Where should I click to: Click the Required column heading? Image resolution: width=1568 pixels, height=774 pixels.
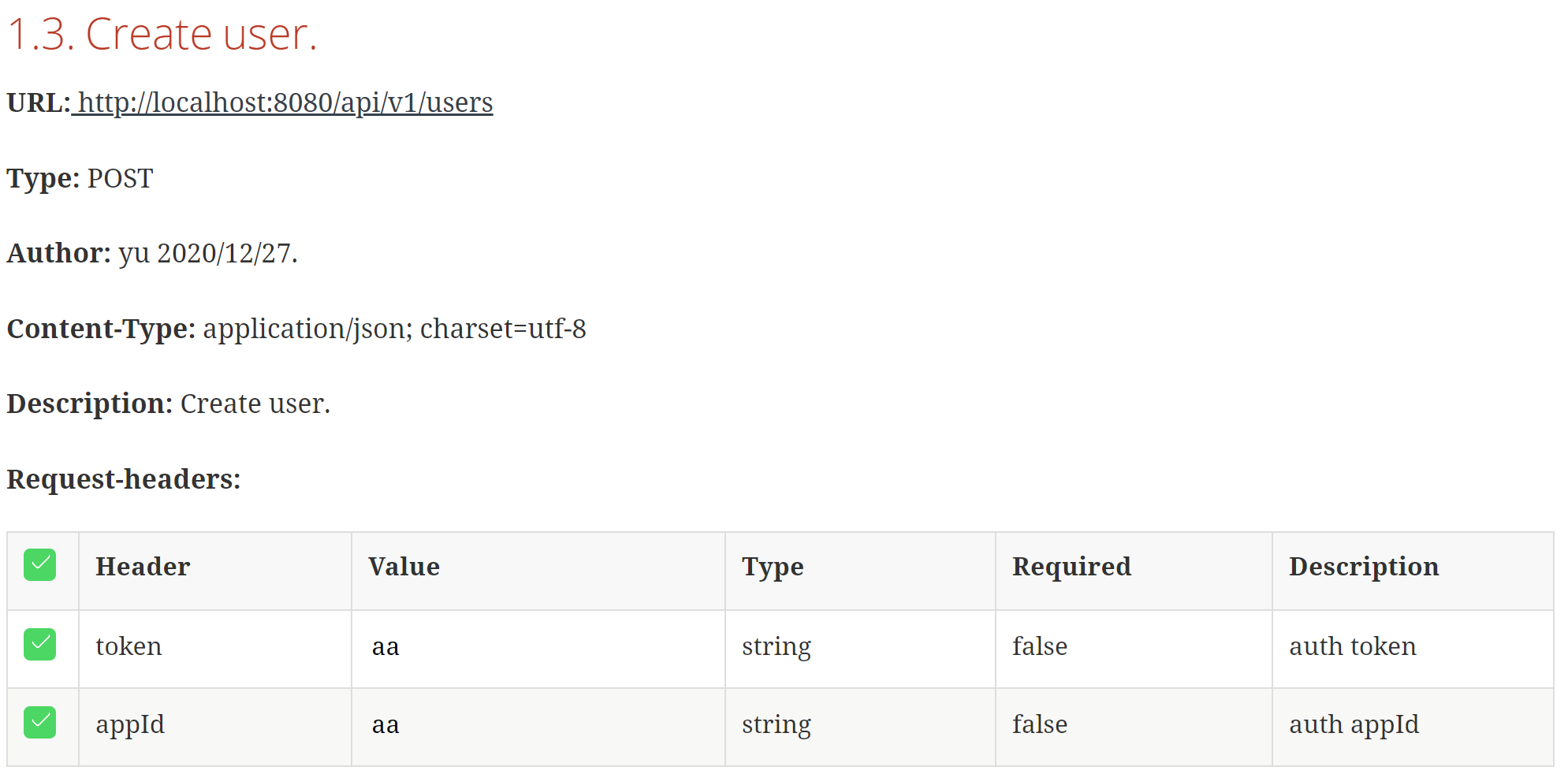click(x=1071, y=567)
